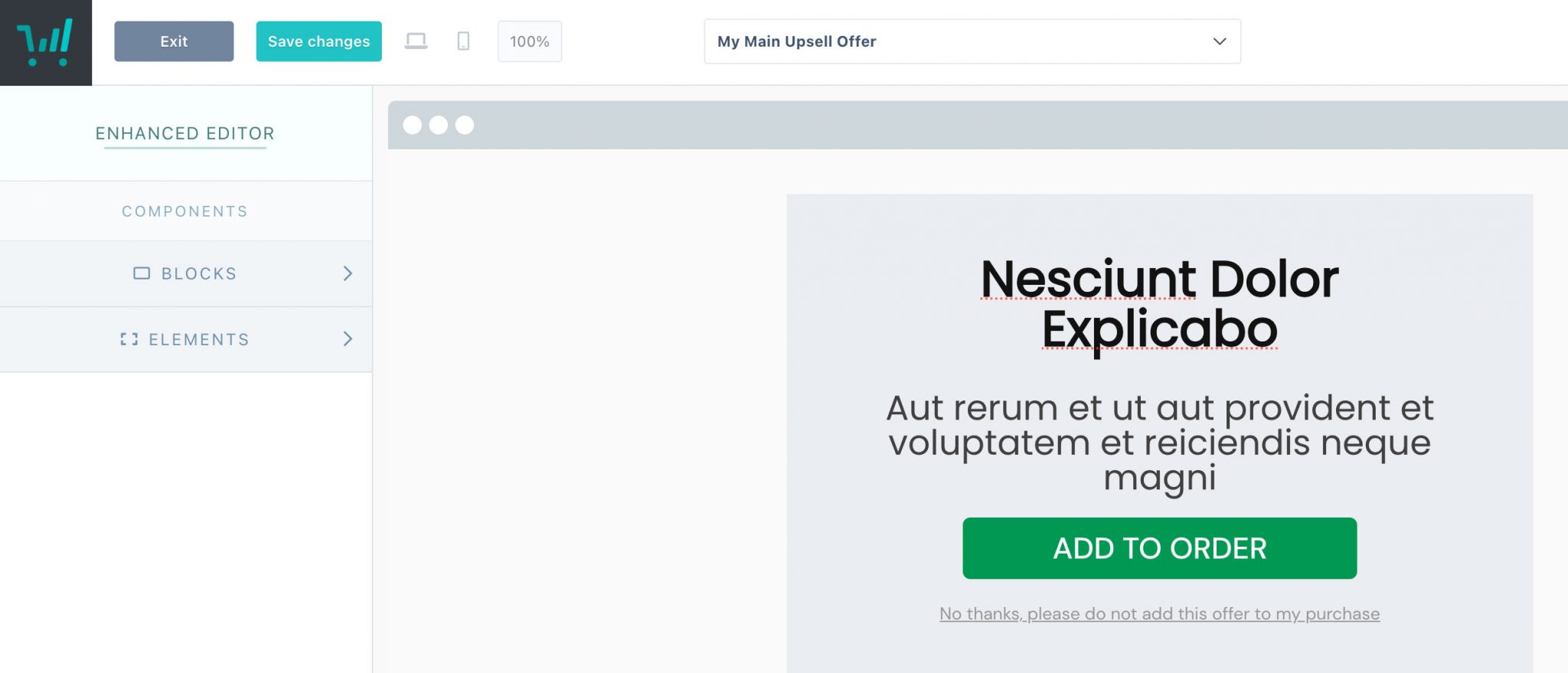Select the Blocks square icon

141,273
